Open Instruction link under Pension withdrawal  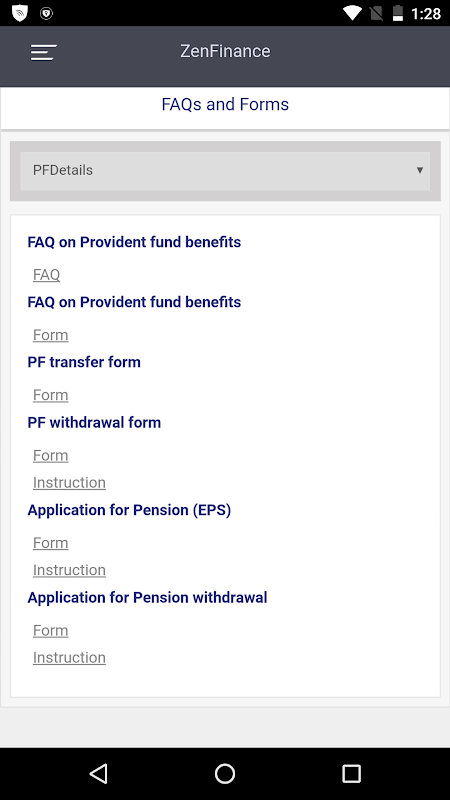coord(69,658)
